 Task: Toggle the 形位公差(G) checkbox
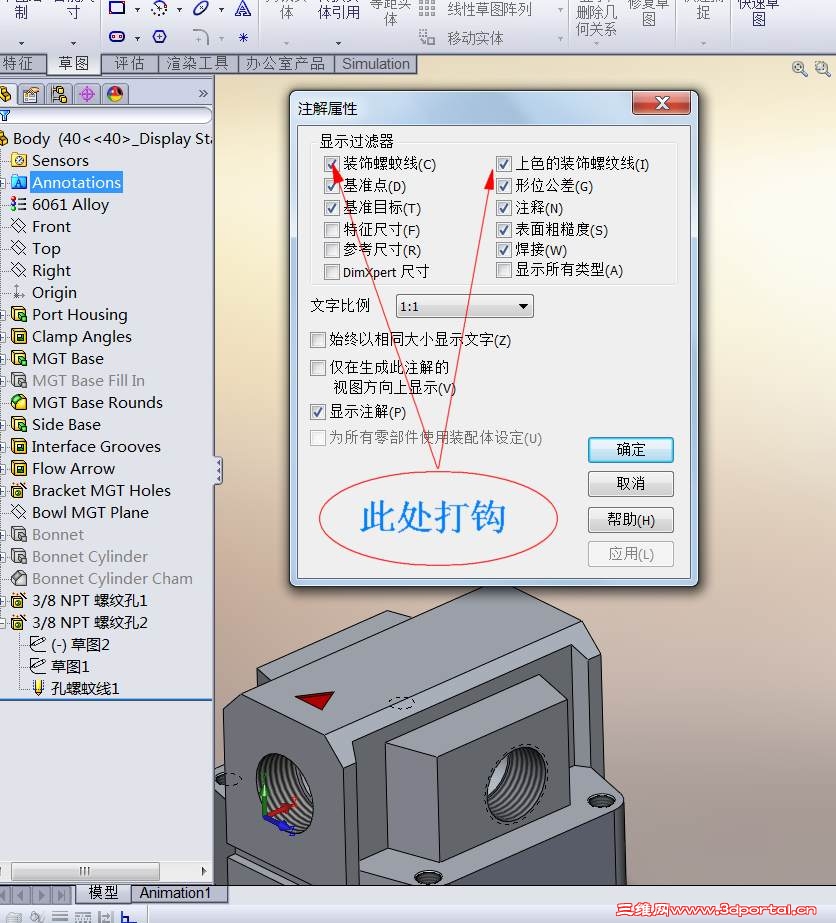[x=504, y=186]
